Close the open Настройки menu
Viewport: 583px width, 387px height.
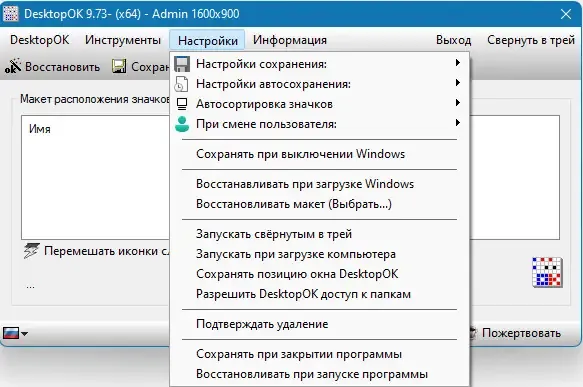point(207,40)
